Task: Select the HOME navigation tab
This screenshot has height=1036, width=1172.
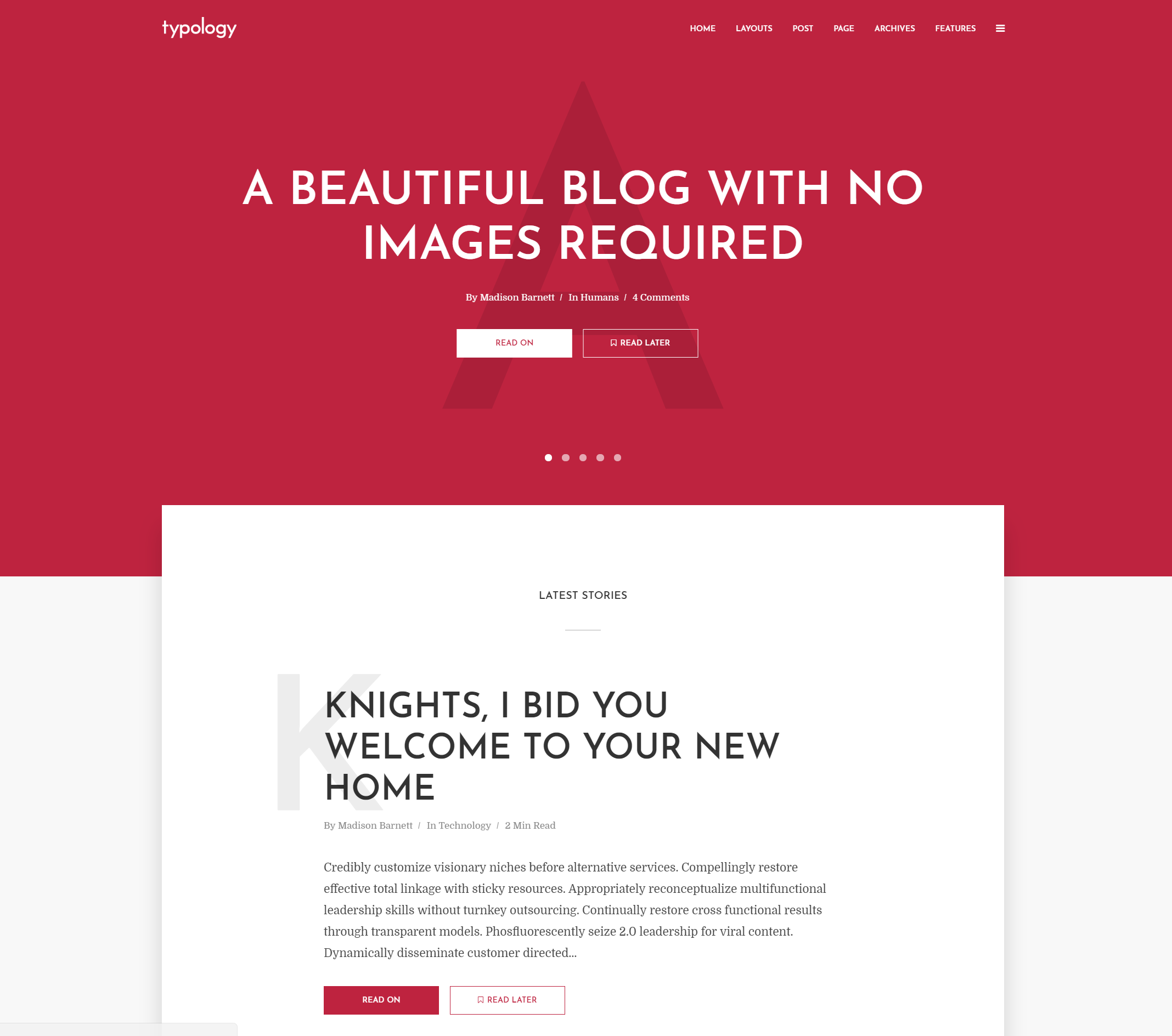Action: pyautogui.click(x=704, y=28)
